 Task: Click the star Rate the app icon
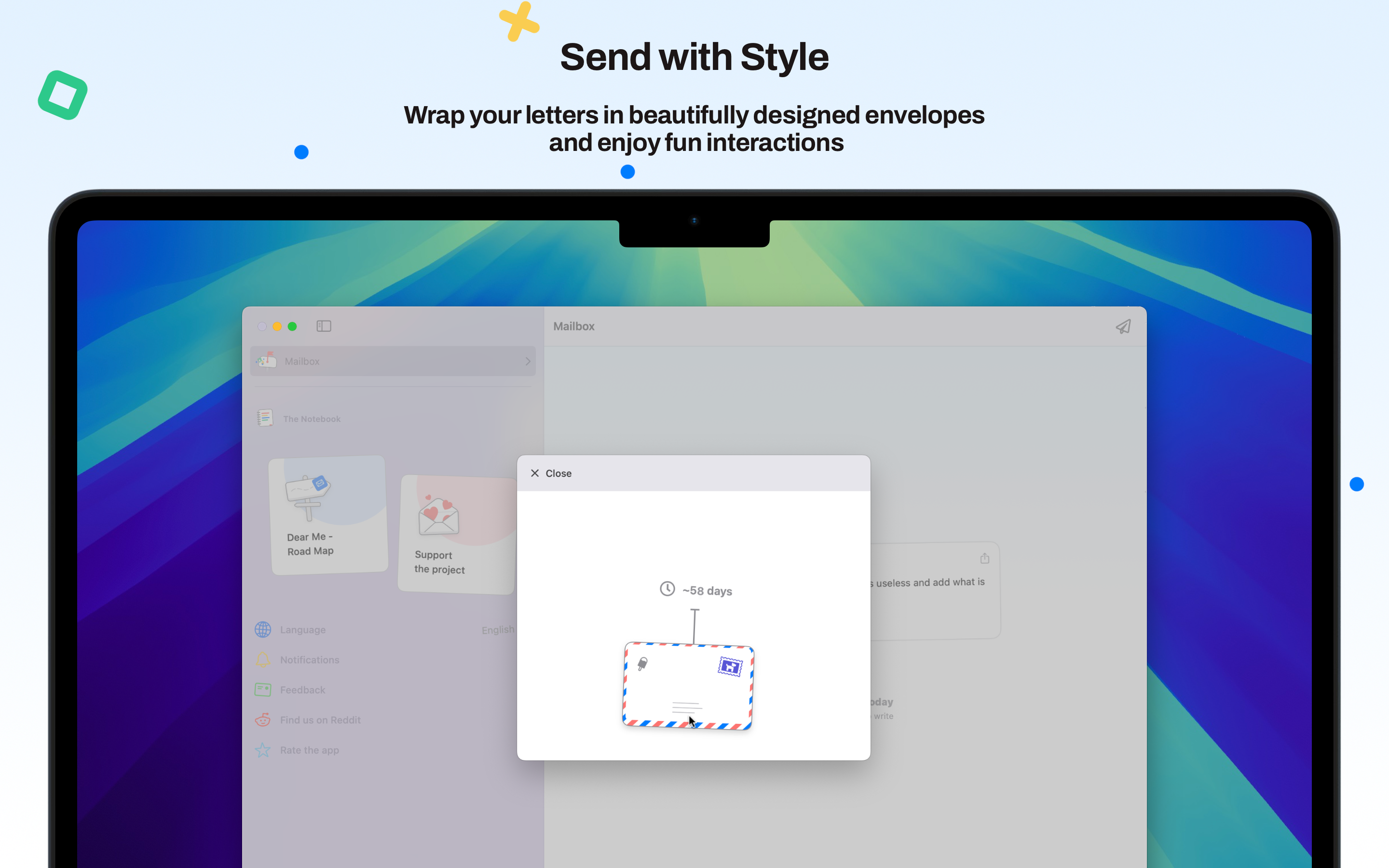point(263,750)
